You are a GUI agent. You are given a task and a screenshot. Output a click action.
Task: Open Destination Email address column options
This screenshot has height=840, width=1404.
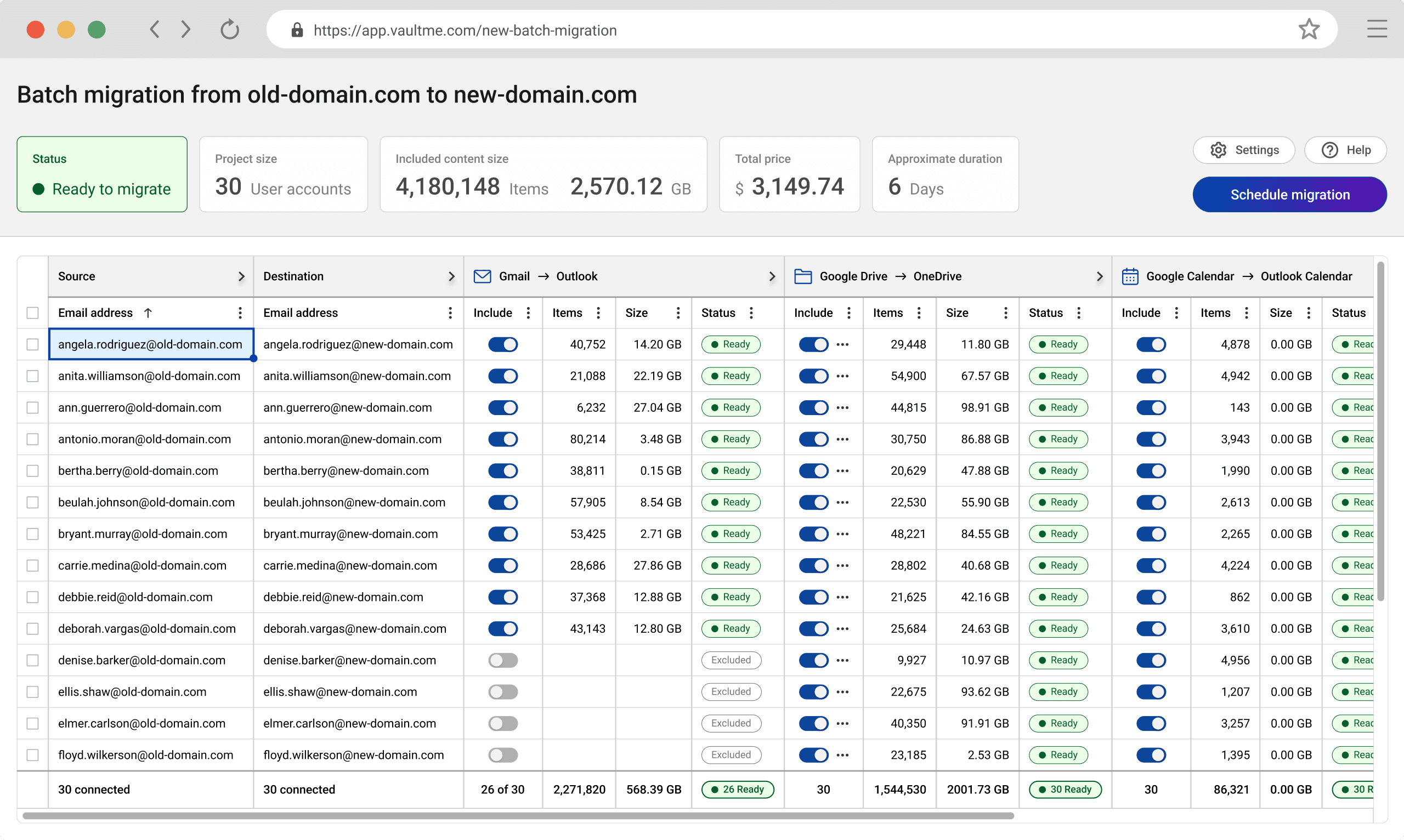450,313
